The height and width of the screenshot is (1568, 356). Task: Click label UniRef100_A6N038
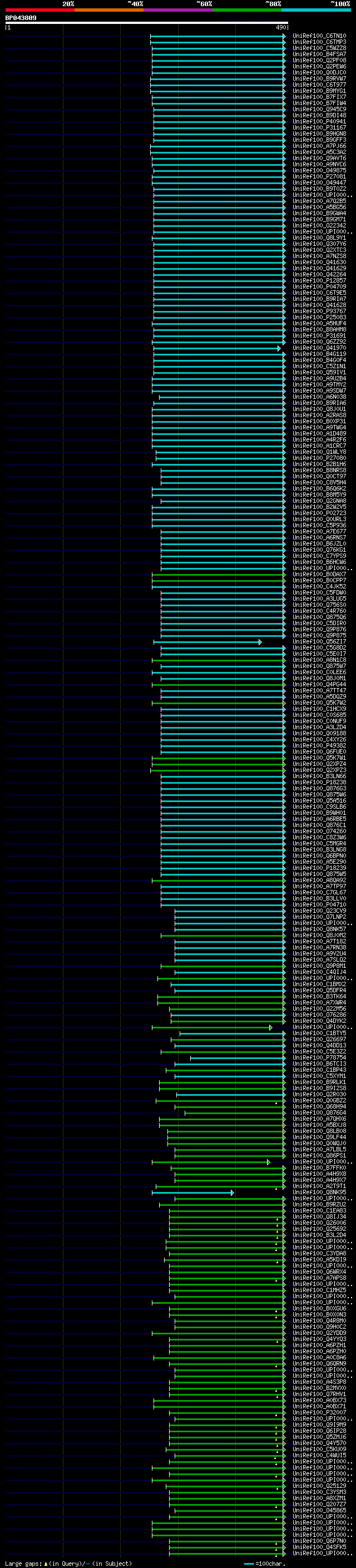[319, 397]
